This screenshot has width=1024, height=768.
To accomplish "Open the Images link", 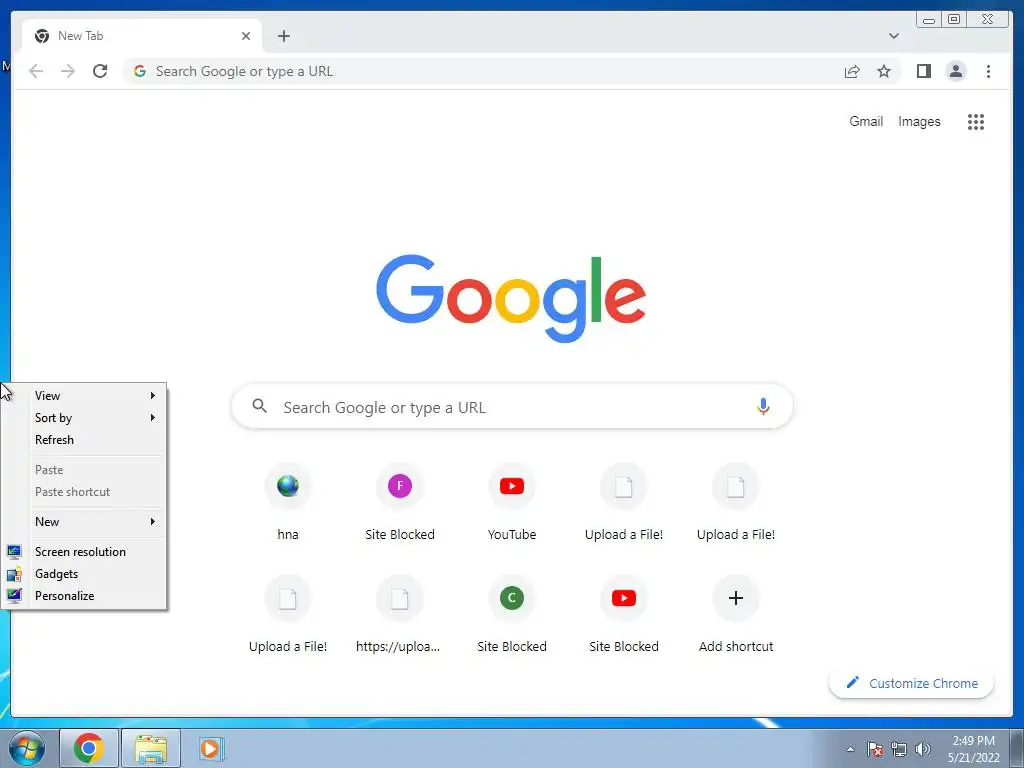I will point(919,121).
